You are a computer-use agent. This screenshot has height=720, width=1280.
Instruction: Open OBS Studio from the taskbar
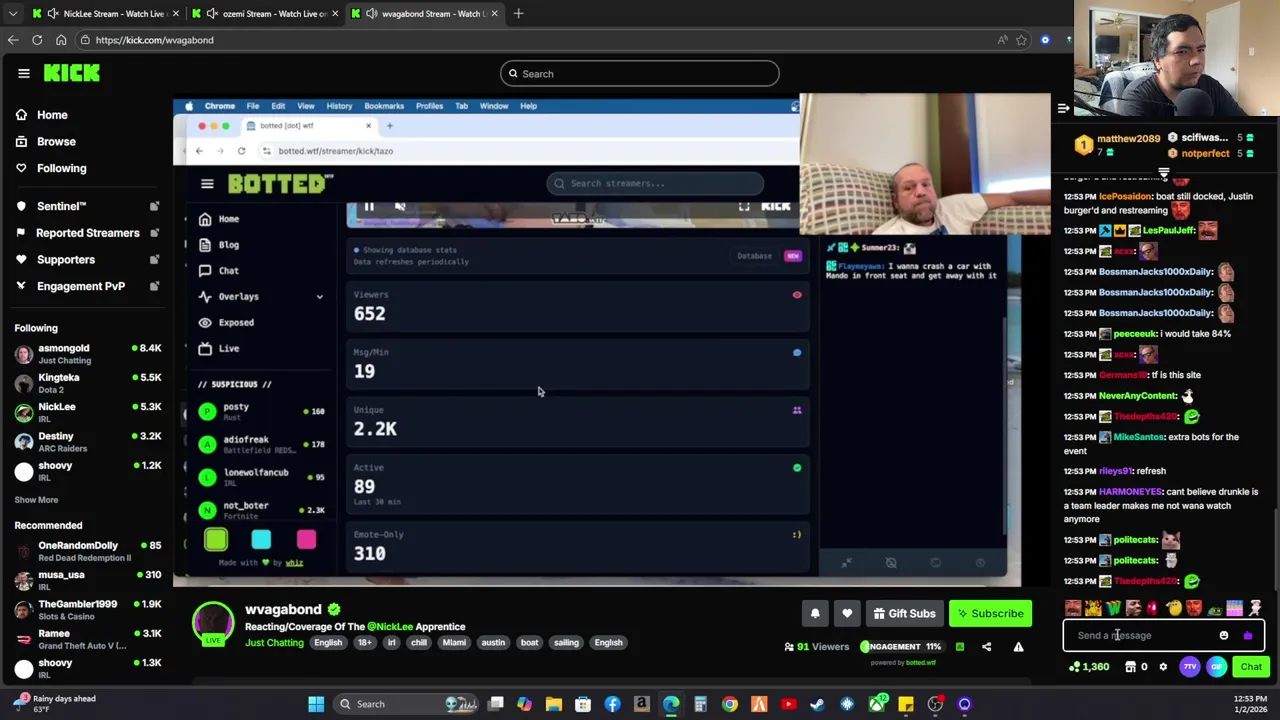(935, 704)
